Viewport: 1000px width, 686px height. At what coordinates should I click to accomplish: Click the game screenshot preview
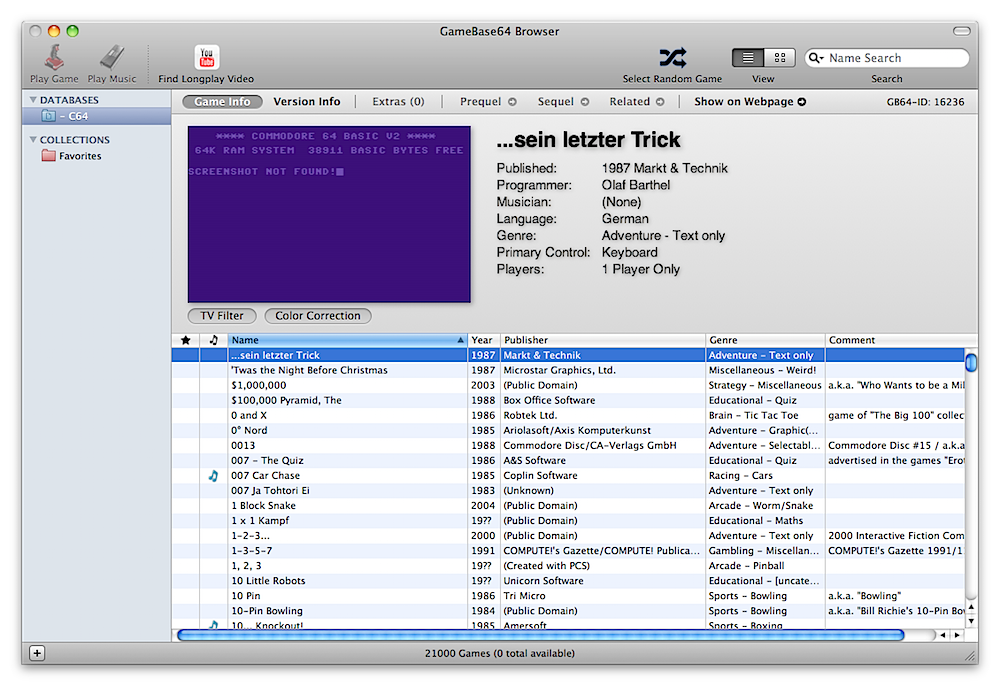[x=329, y=214]
